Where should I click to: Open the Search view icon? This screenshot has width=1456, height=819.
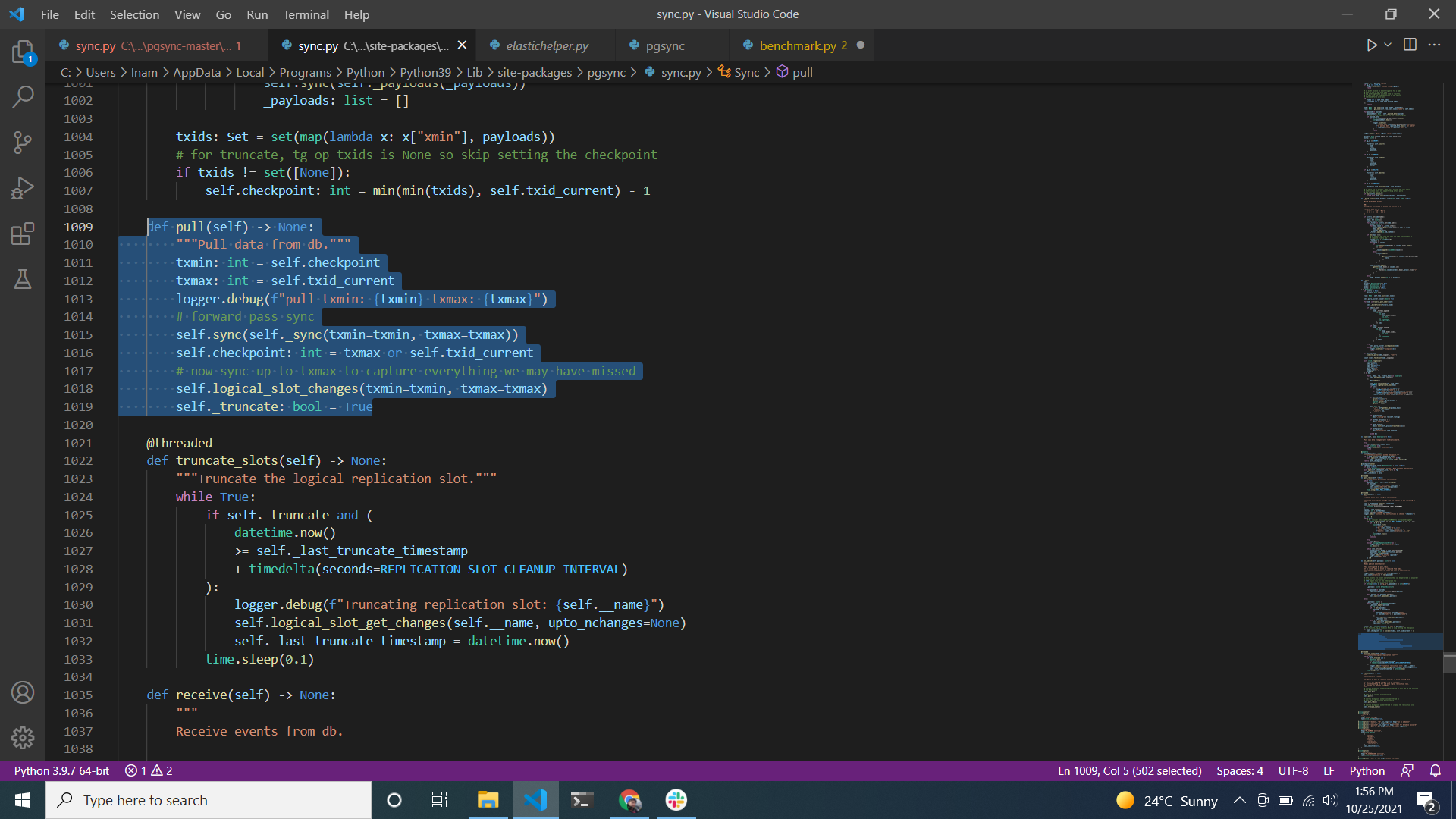[x=23, y=96]
